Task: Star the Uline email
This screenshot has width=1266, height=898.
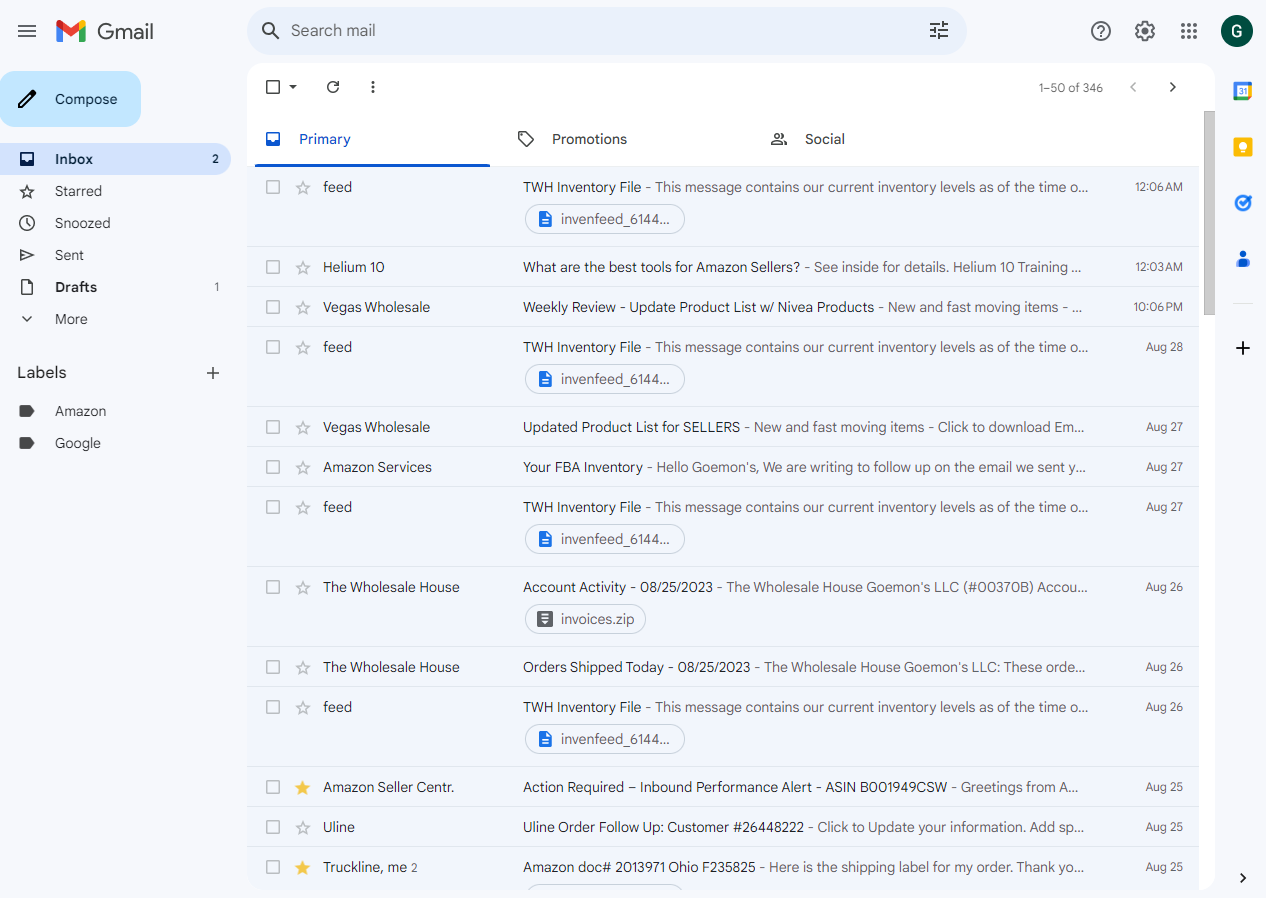Action: coord(303,827)
